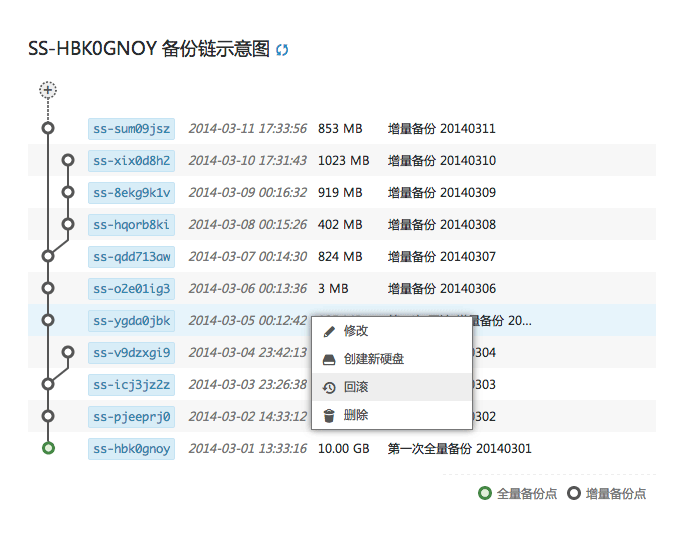The height and width of the screenshot is (548, 684).
Task: Choose 回滚 in the context menu
Action: pos(356,387)
